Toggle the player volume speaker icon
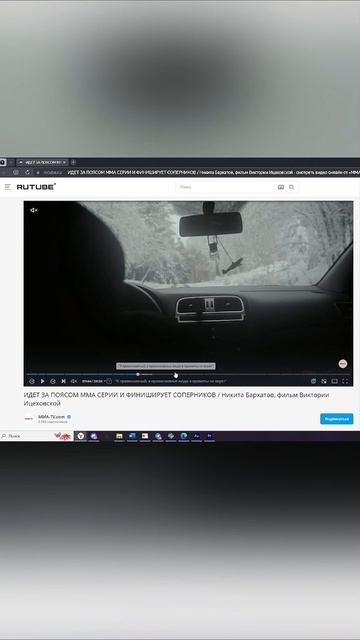360x640 pixels. click(73, 381)
